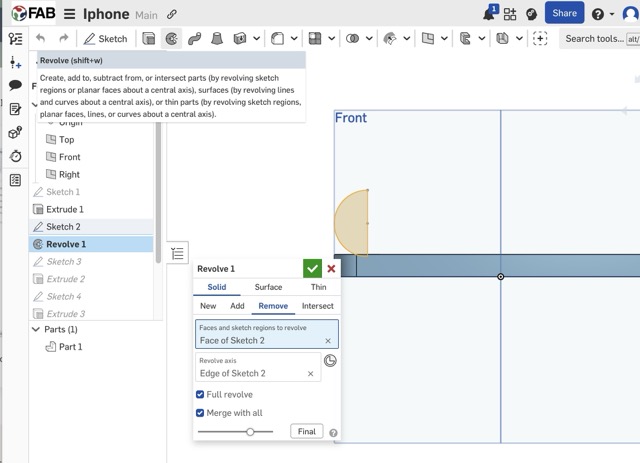Open the user account avatar
Screen dimensions: 640x463
pos(631,14)
